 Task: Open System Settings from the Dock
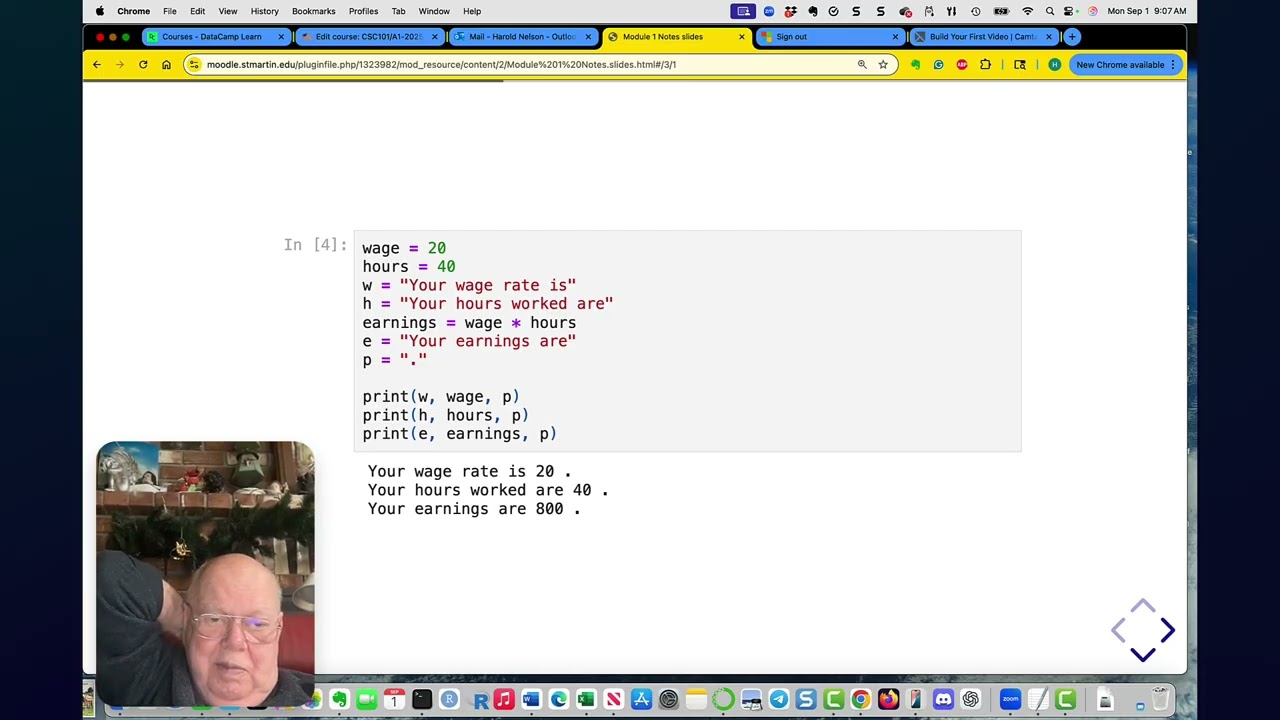(x=669, y=700)
